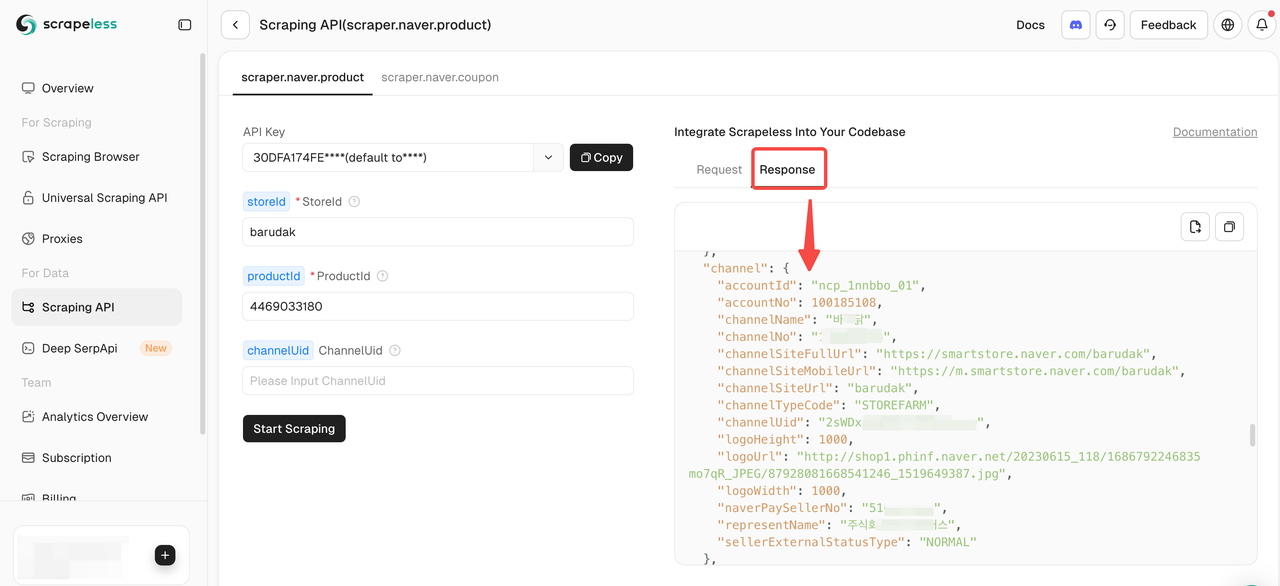Switch to scraper.naver.coupon tab
Screen dimensions: 1280x586
[440, 77]
